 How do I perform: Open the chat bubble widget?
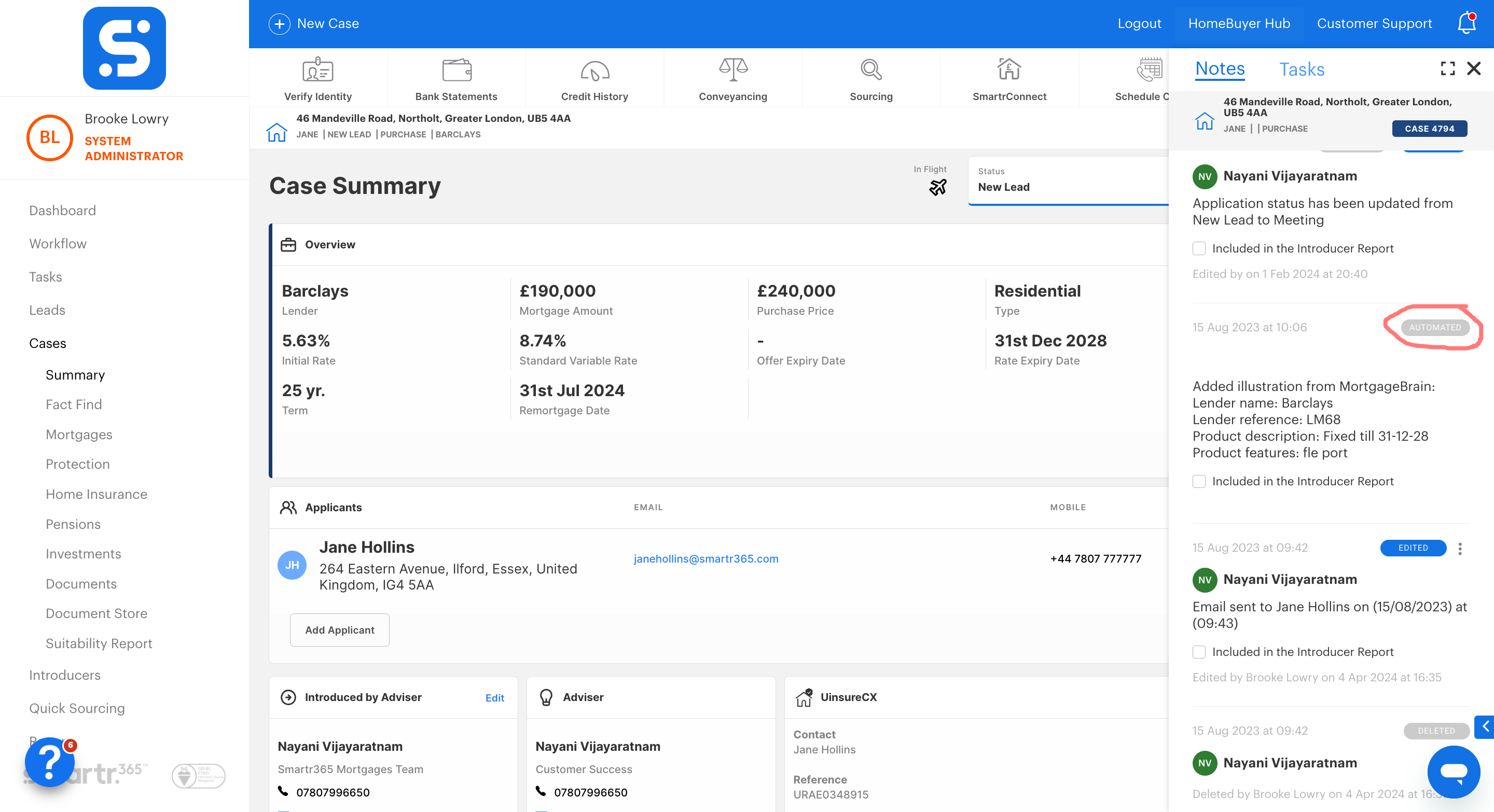(1454, 772)
